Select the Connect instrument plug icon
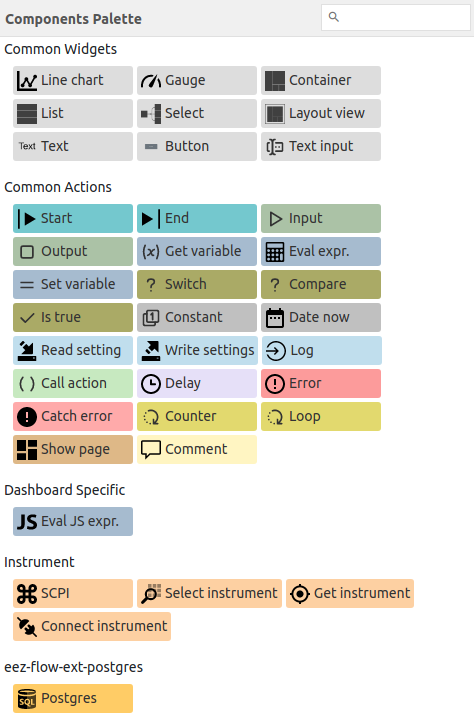The height and width of the screenshot is (728, 474). click(27, 627)
